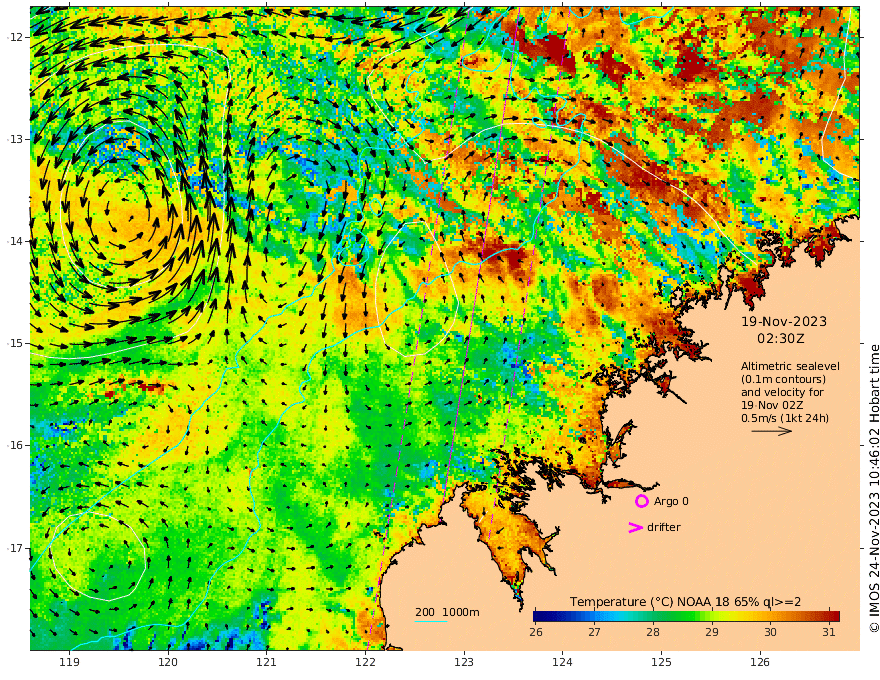Click latitude axis label -15
This screenshot has height=680, width=880.
14,343
